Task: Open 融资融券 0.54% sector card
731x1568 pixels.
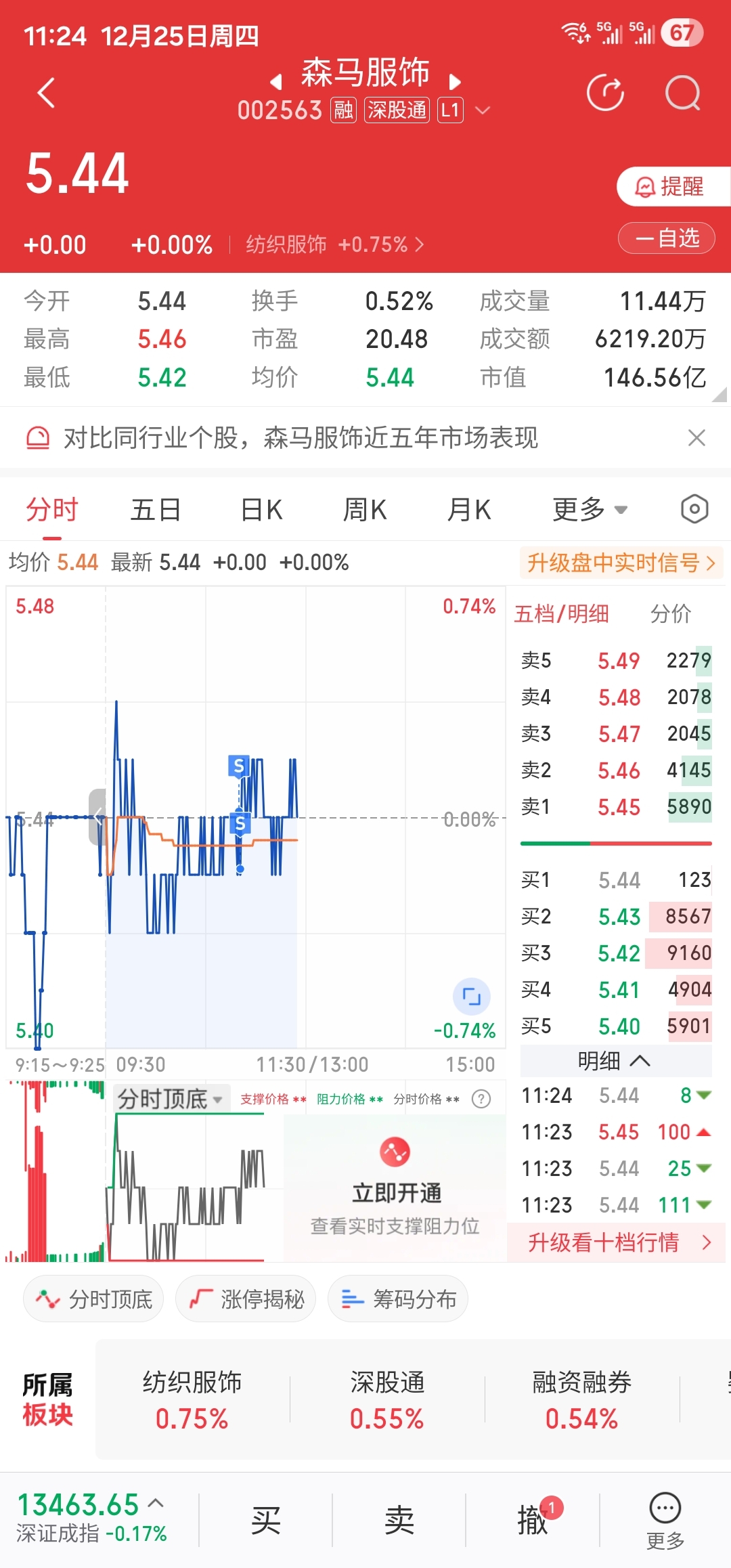Action: (582, 1399)
